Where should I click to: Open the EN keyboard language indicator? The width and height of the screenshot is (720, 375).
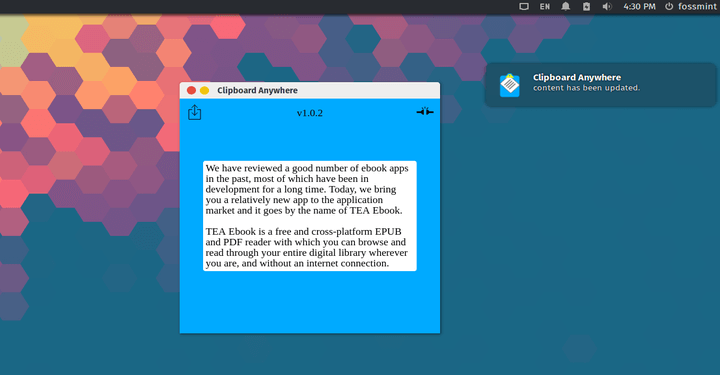(545, 6)
